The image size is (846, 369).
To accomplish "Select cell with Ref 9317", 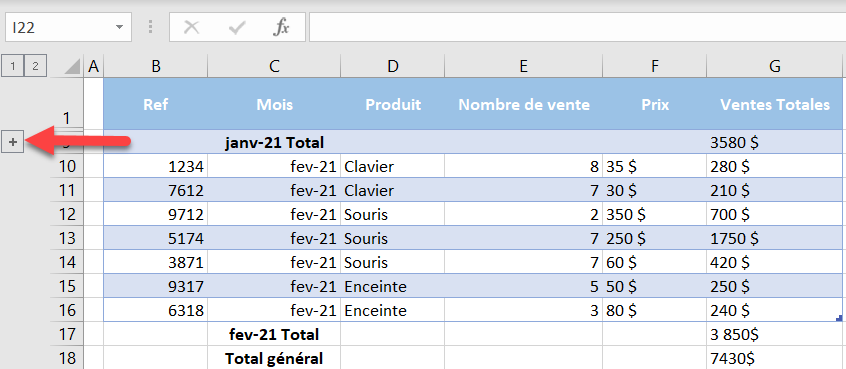I will 155,285.
